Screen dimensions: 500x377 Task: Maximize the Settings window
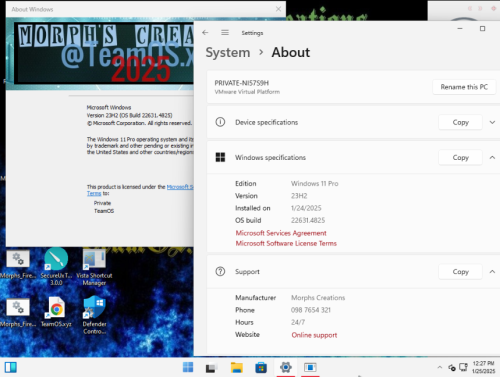tap(482, 29)
